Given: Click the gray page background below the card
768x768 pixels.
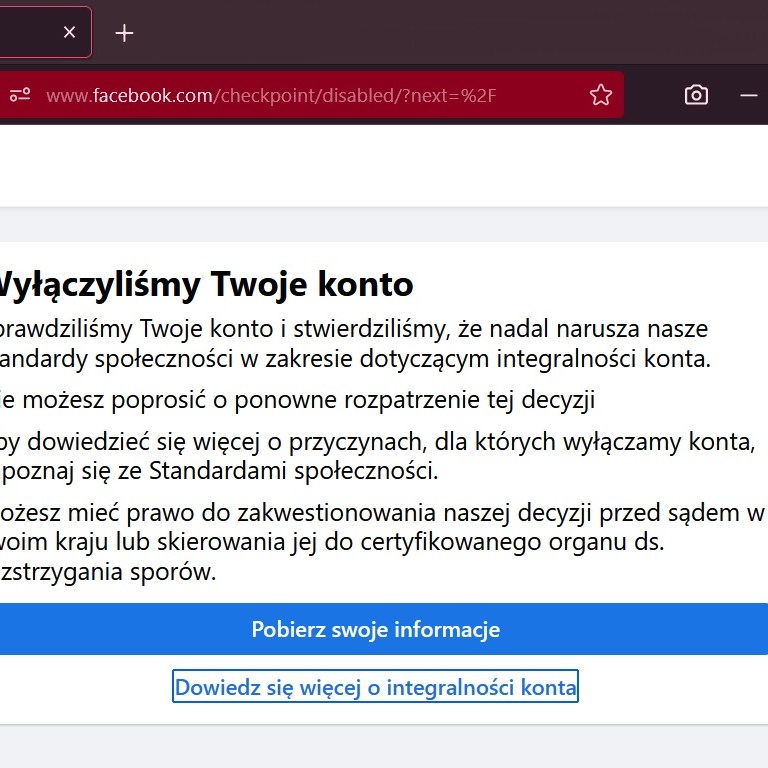Looking at the screenshot, I should click(384, 747).
